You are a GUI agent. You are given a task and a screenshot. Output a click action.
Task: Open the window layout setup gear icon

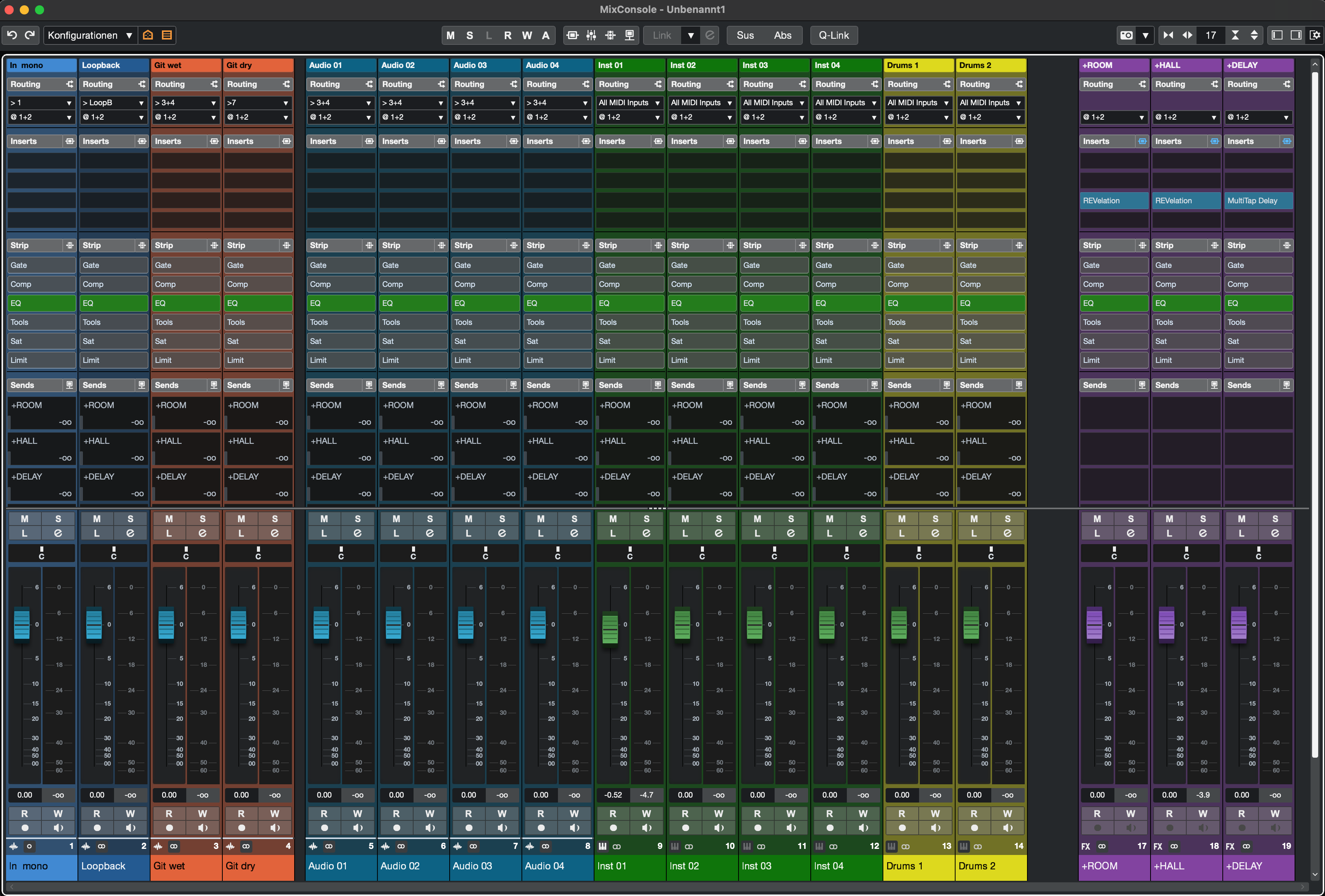pos(1315,35)
